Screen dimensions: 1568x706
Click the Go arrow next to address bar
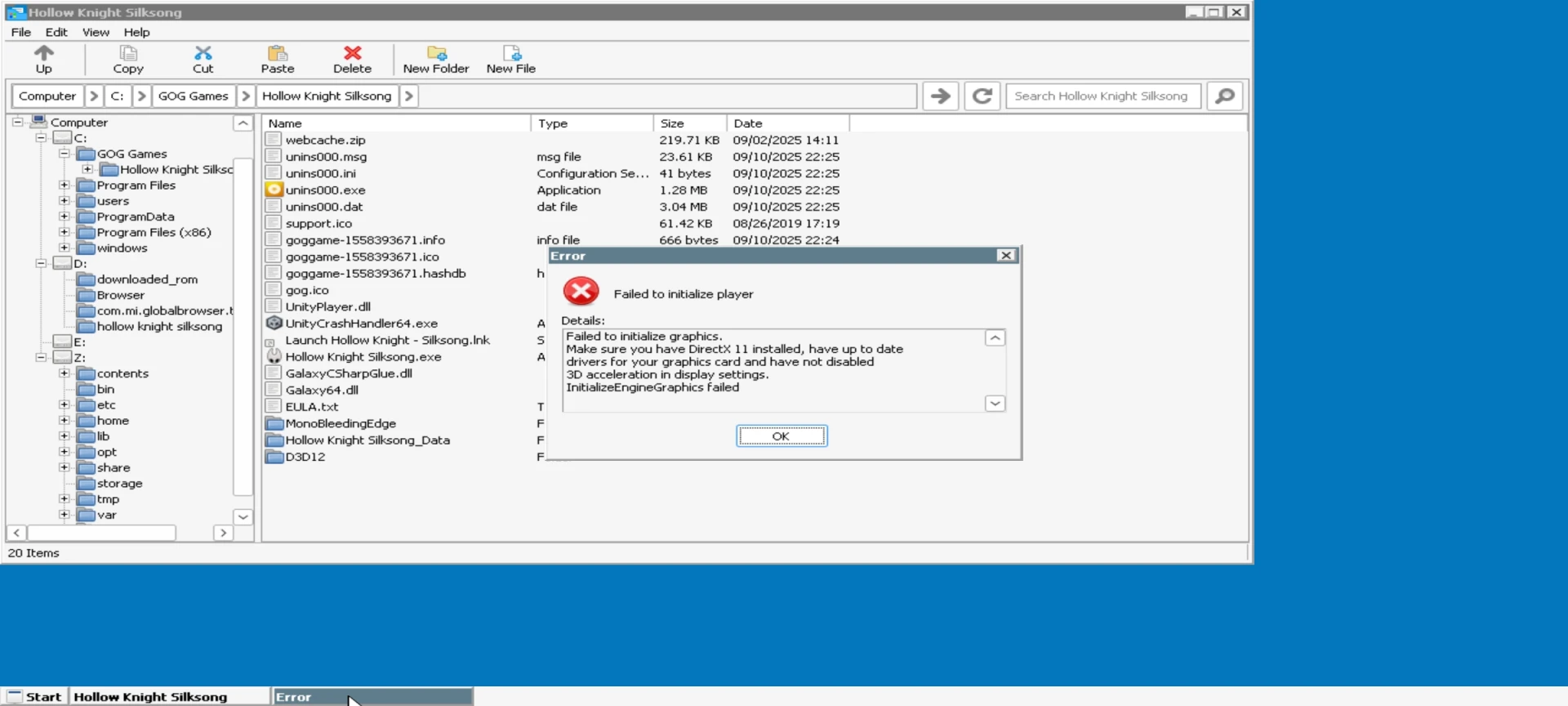coord(941,96)
